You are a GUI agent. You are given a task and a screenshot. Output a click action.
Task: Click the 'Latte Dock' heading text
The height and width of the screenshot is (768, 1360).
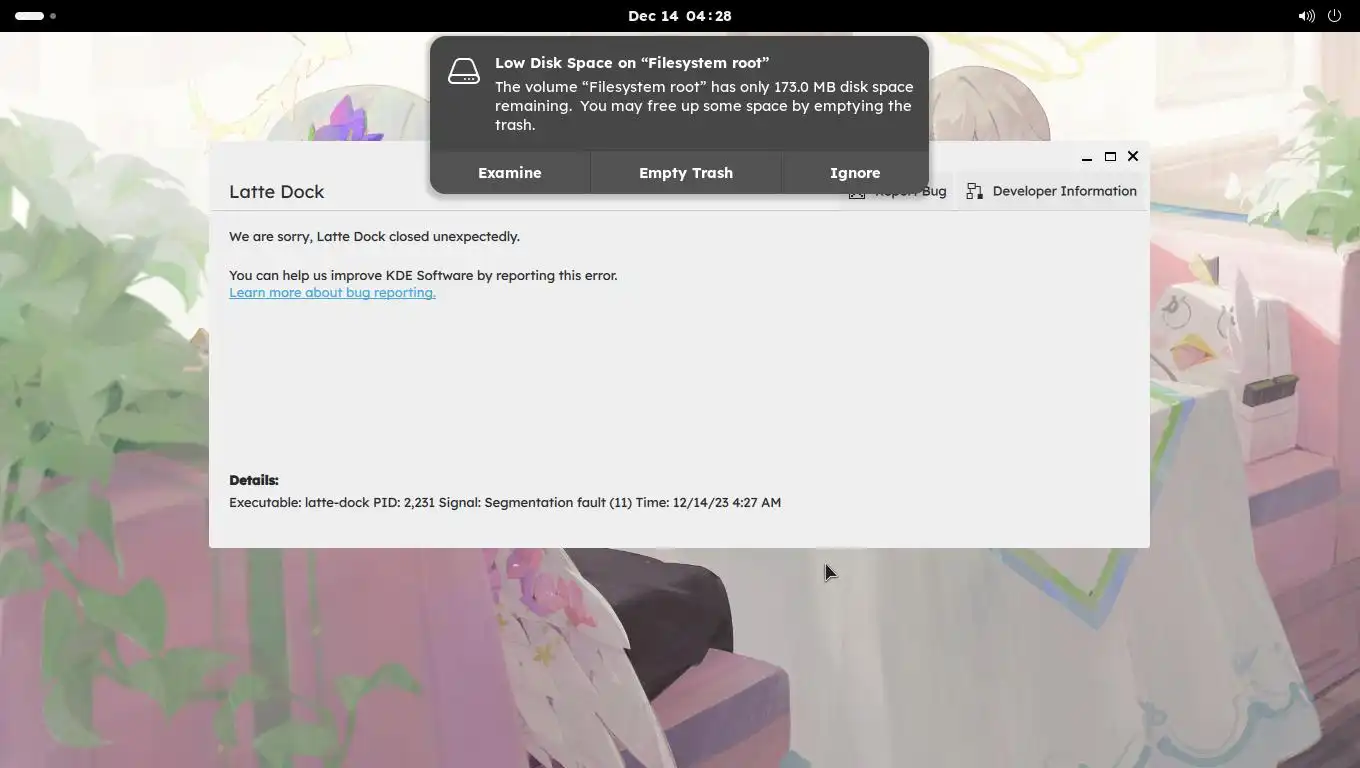(277, 192)
